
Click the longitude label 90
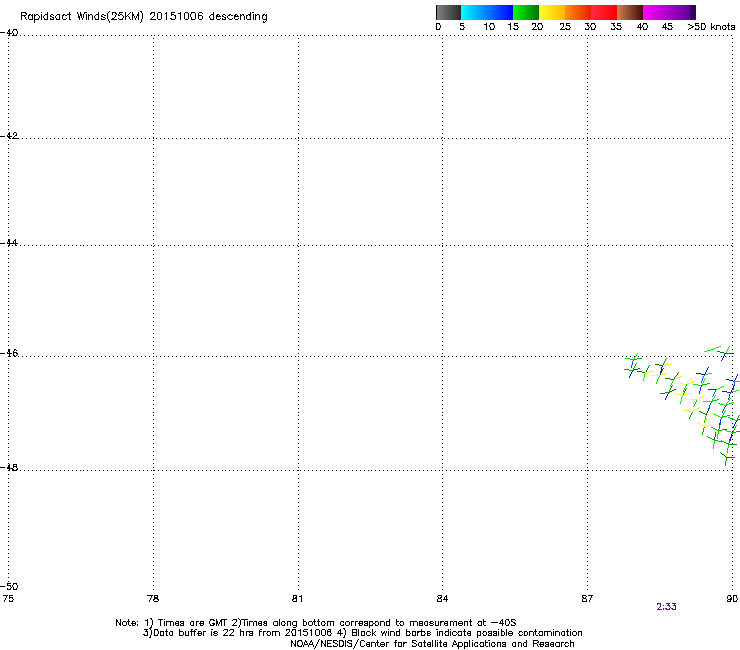[x=732, y=599]
